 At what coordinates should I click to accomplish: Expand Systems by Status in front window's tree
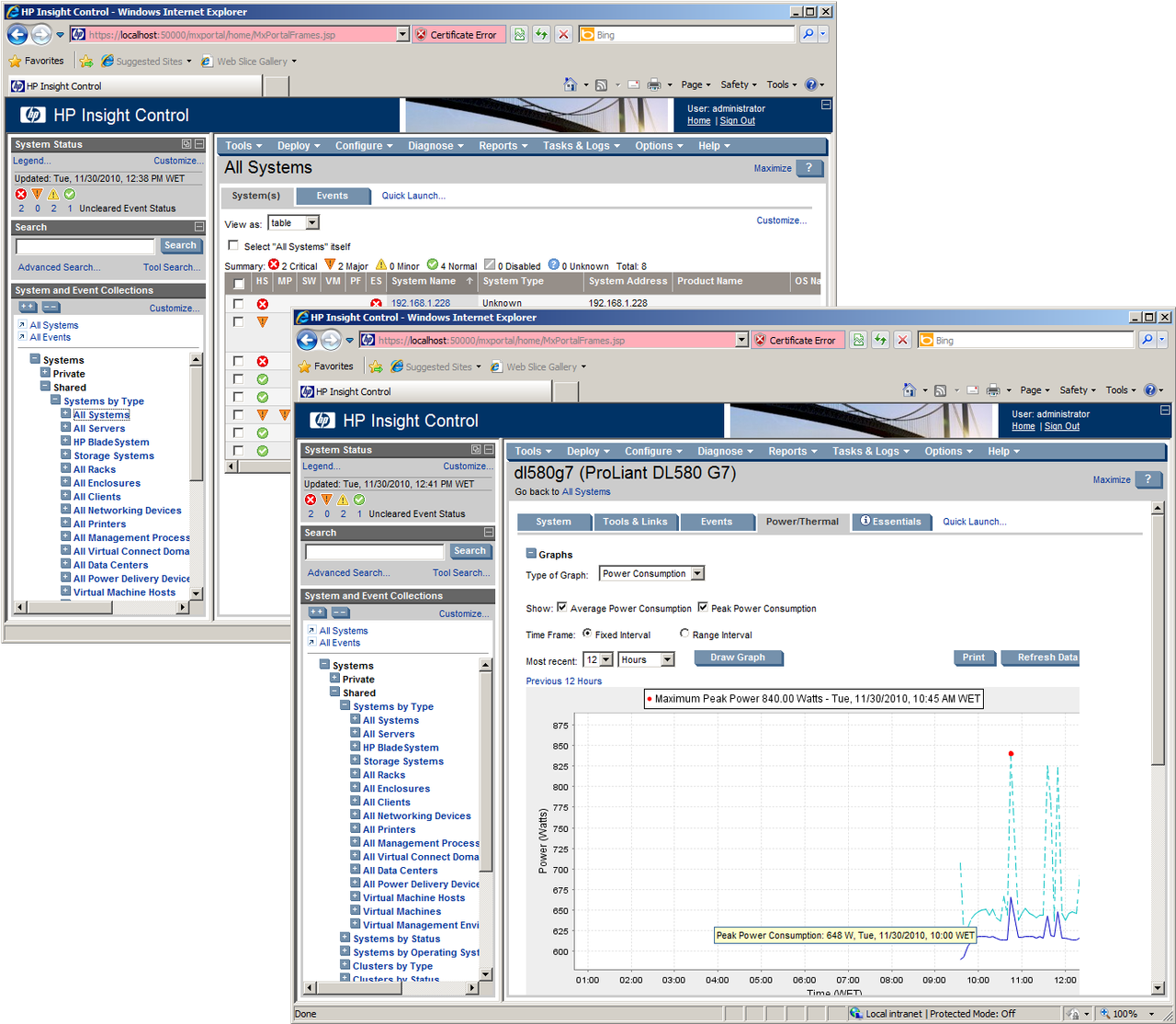click(345, 938)
